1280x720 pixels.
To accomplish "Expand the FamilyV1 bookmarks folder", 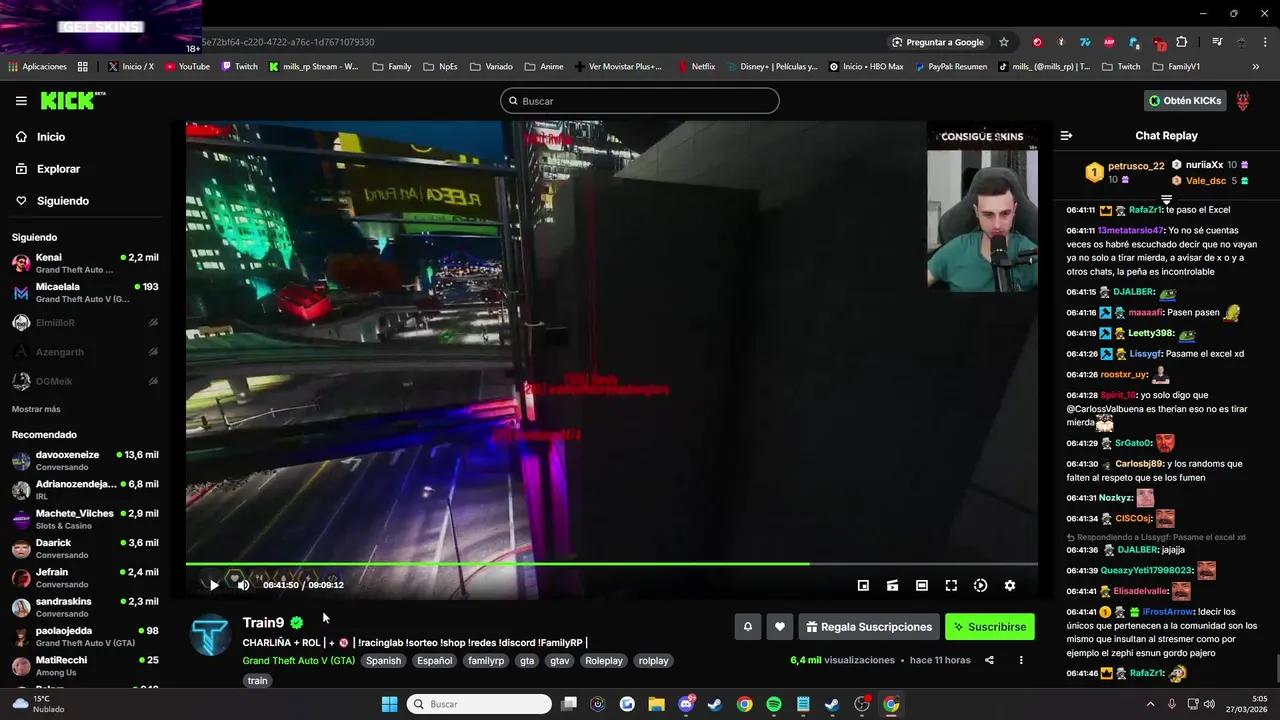I will pyautogui.click(x=1176, y=67).
